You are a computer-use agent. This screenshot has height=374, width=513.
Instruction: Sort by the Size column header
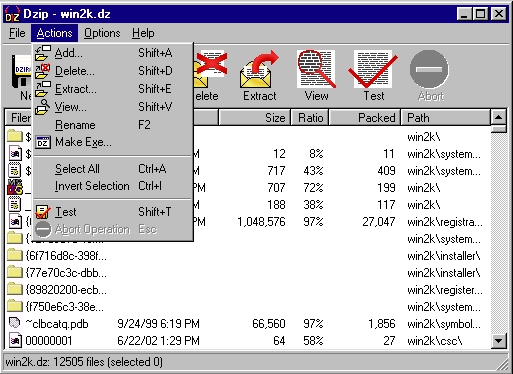click(255, 118)
